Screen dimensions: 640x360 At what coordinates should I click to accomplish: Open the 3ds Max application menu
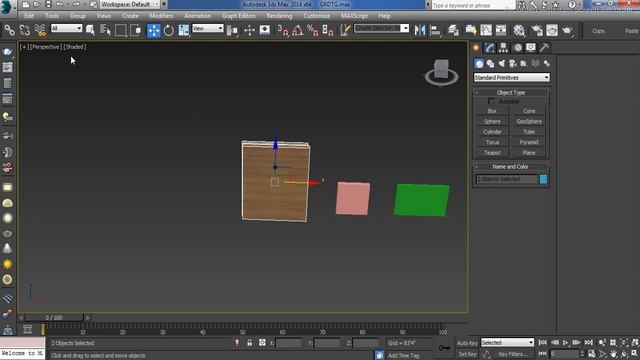pos(7,7)
